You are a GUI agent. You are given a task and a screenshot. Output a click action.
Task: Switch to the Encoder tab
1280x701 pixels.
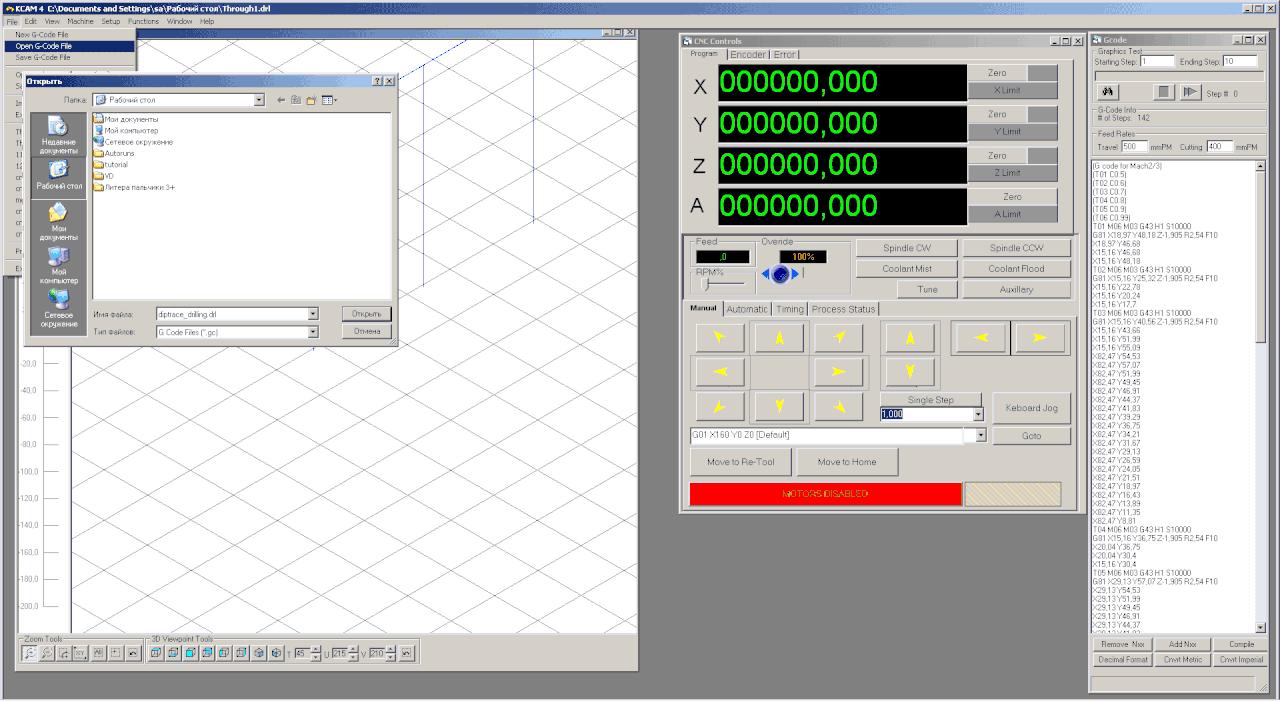click(x=748, y=55)
